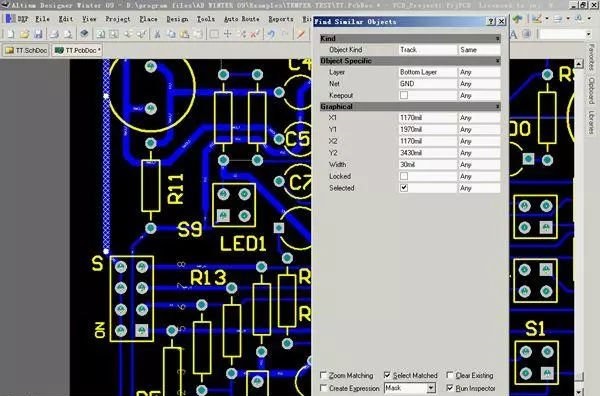Open the Tools menu
600x396 pixels.
click(205, 19)
